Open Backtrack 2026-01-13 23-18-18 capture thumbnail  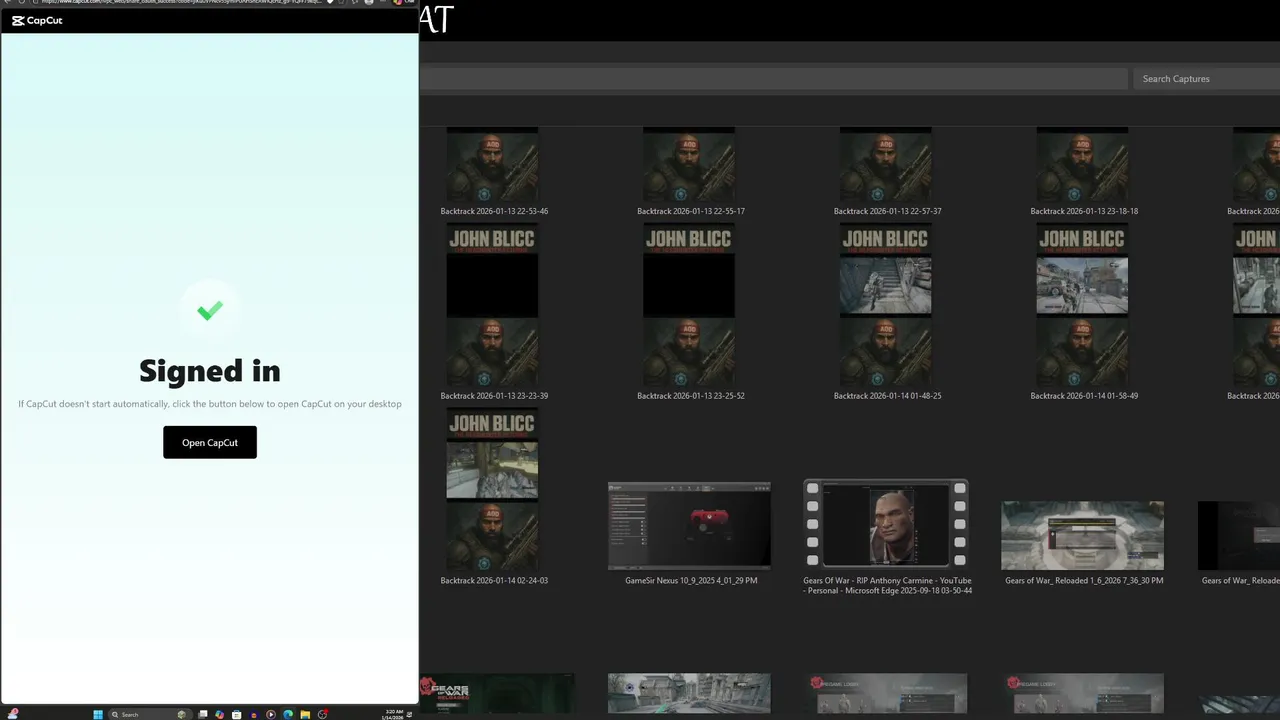[x=1082, y=165]
